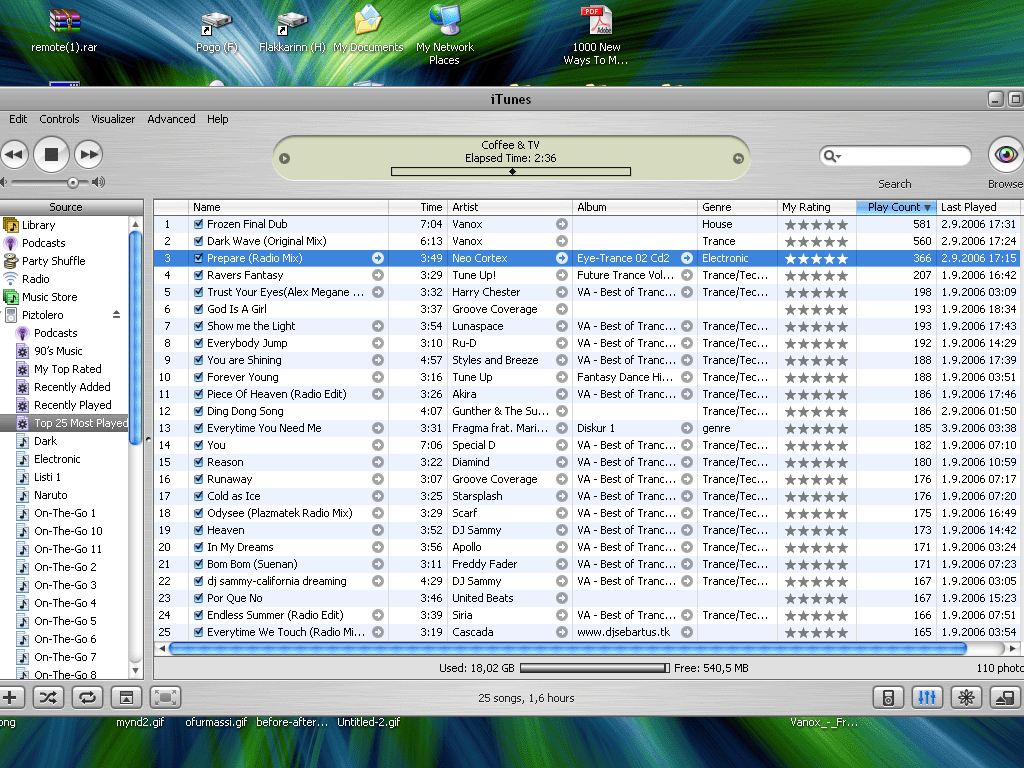This screenshot has height=768, width=1024.
Task: Click the eject disc button bottom right
Action: pyautogui.click(x=1006, y=697)
